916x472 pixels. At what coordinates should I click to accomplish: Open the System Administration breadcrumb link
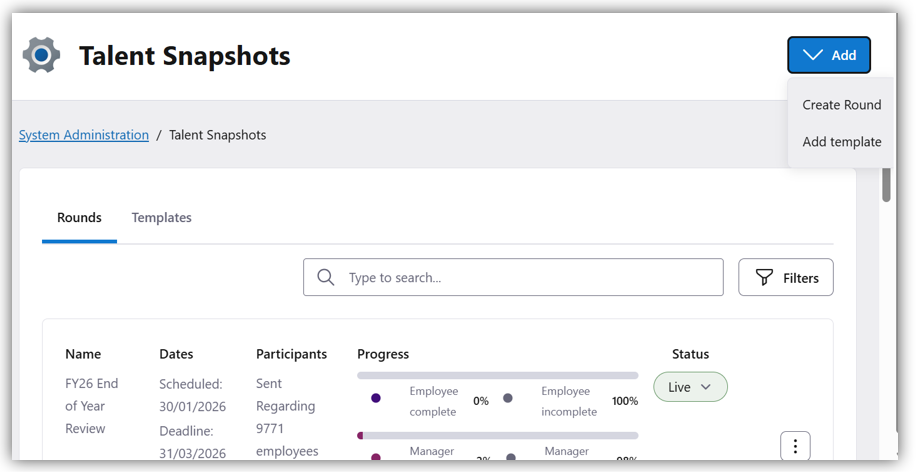click(84, 135)
